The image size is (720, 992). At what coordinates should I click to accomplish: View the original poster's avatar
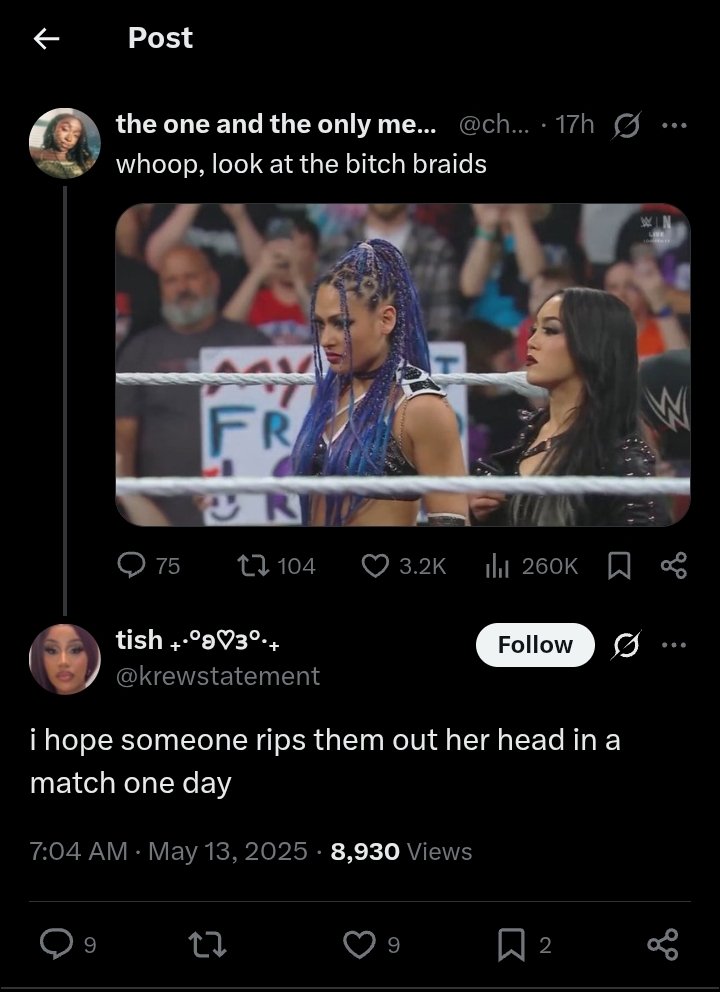(x=65, y=143)
